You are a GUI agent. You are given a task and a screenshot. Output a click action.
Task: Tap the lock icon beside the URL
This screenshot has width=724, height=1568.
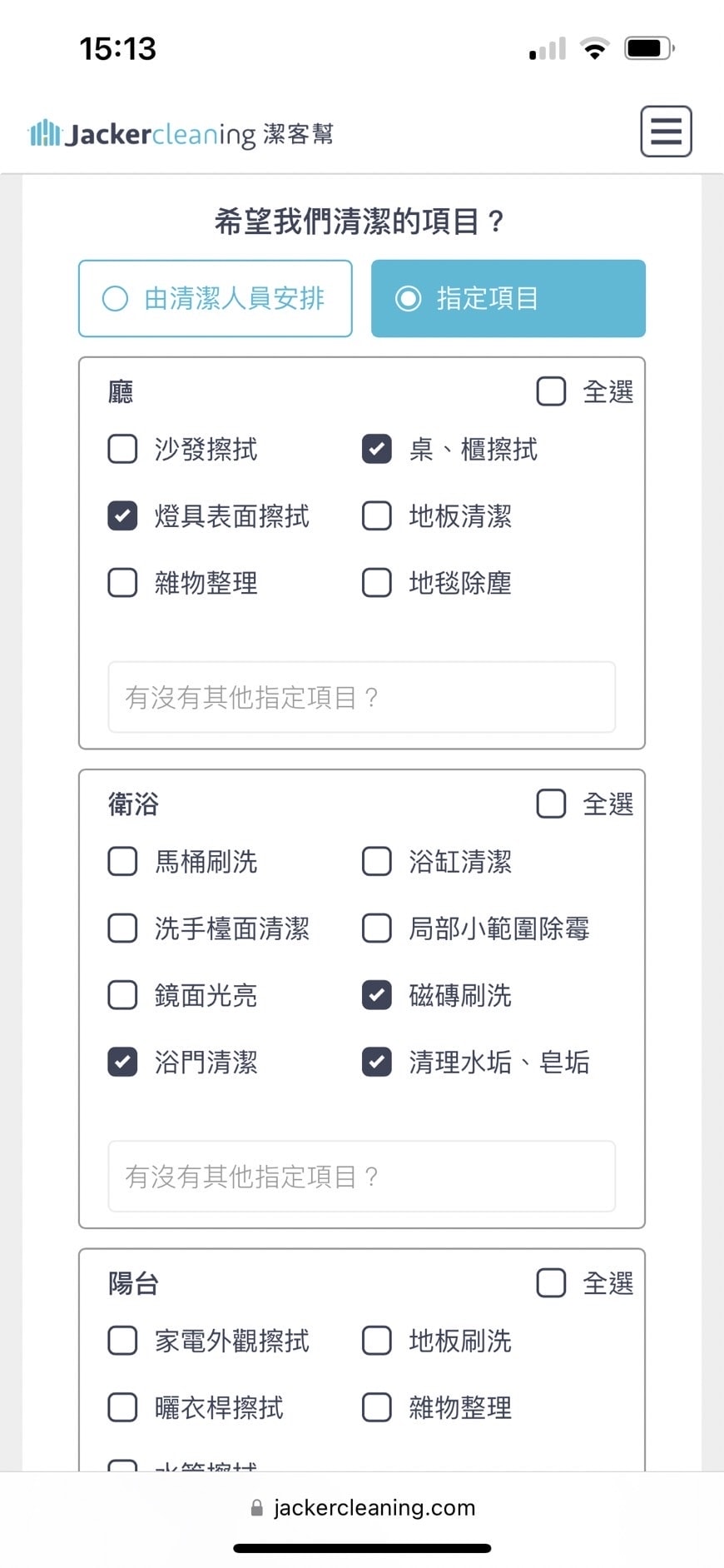click(256, 1508)
